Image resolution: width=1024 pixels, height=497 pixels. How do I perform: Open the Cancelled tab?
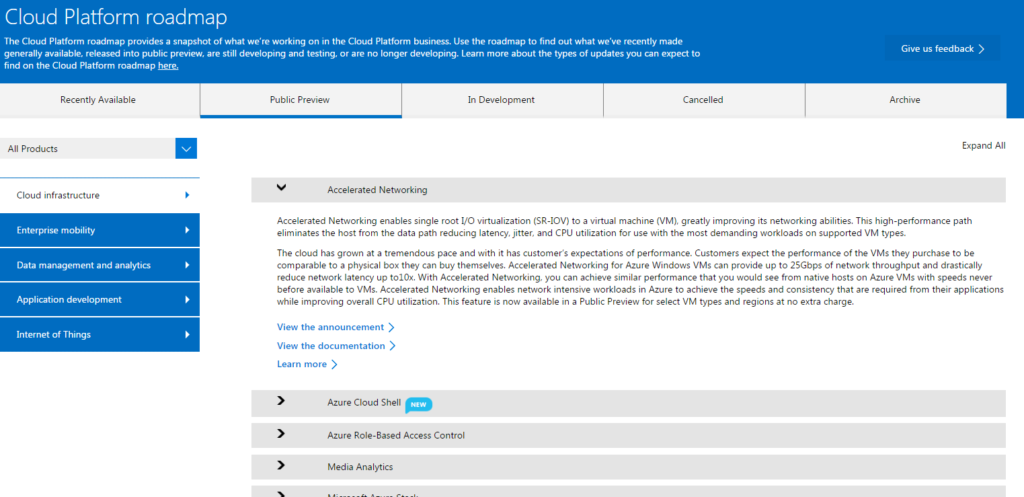703,100
